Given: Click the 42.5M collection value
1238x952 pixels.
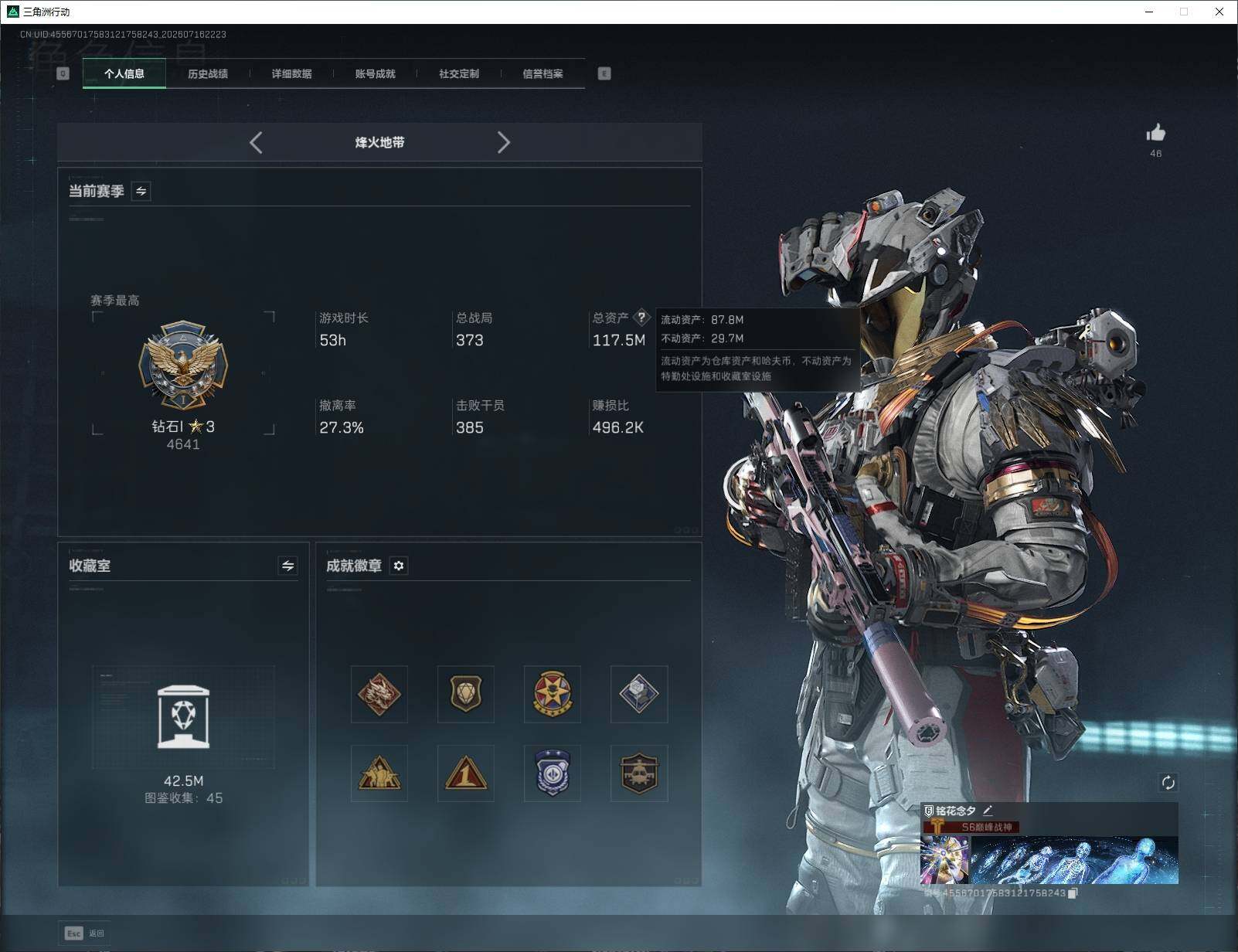Looking at the screenshot, I should (x=184, y=780).
